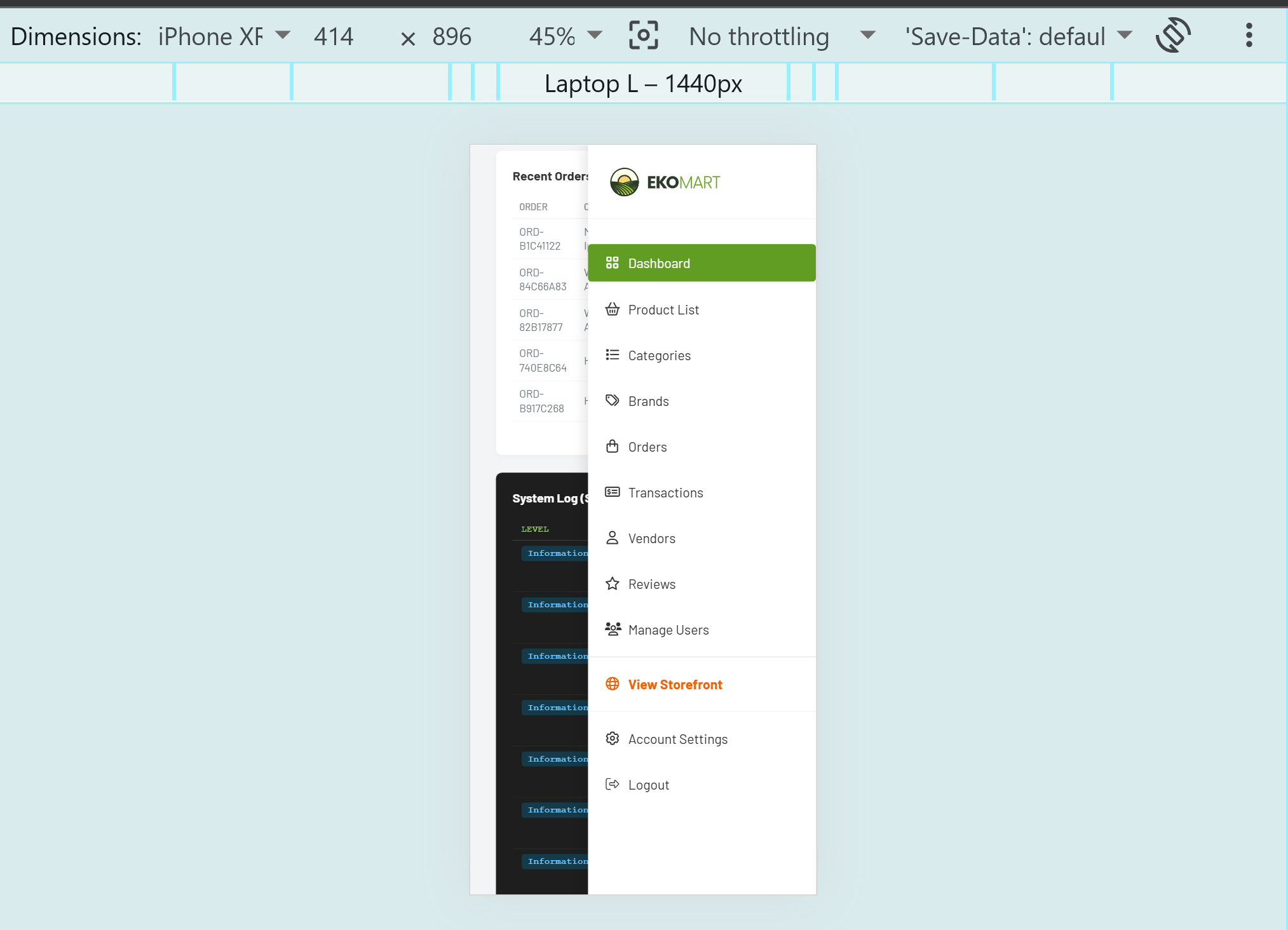
Task: Click the Categories list icon
Action: point(612,355)
